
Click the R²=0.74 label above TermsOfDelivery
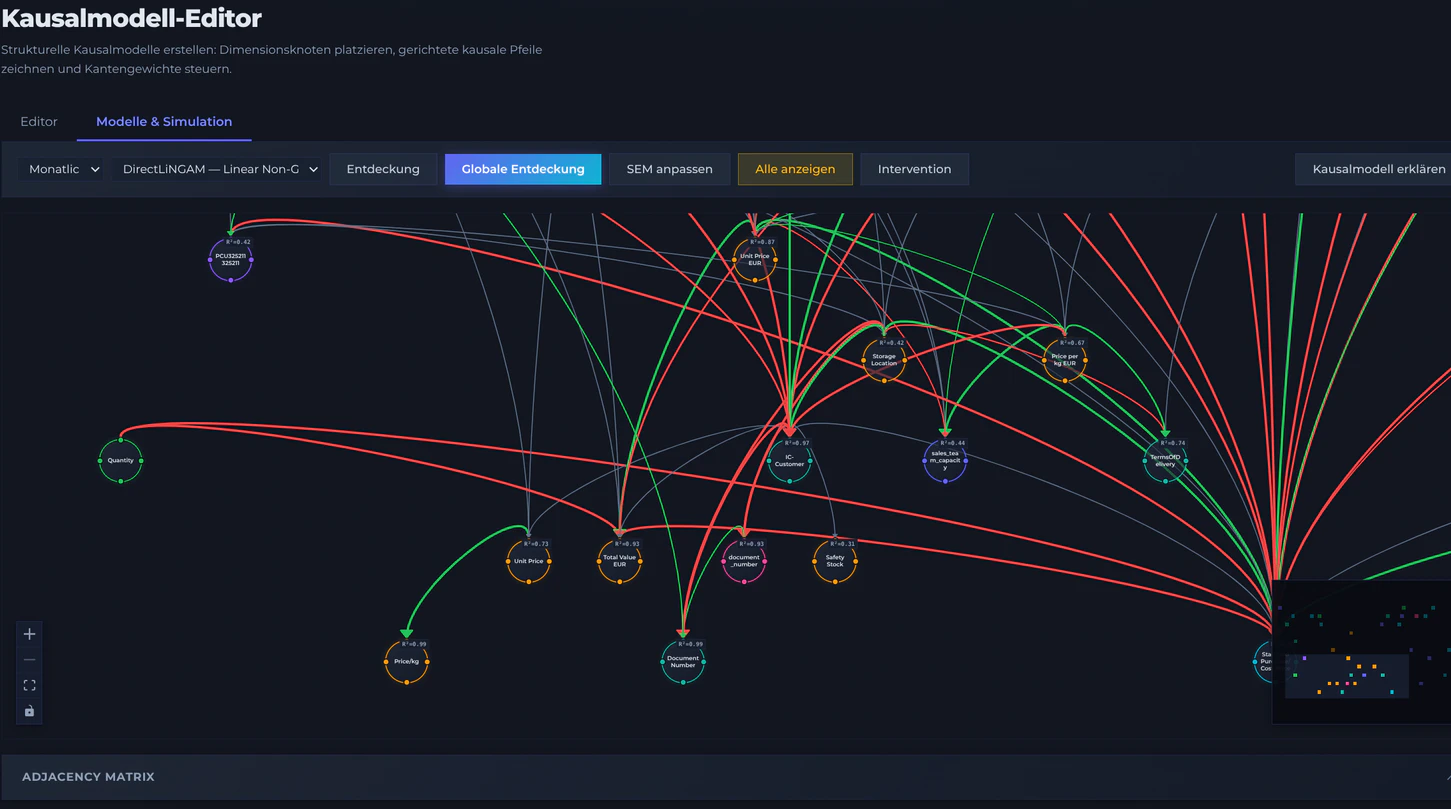[x=1173, y=443]
